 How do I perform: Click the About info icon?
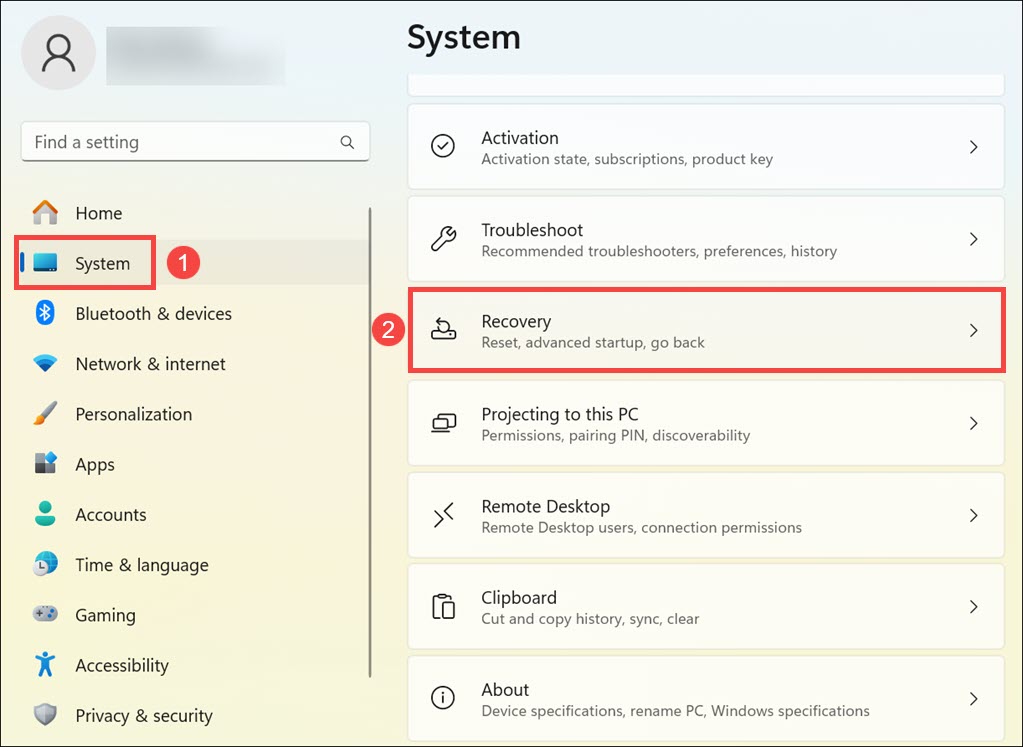[443, 699]
